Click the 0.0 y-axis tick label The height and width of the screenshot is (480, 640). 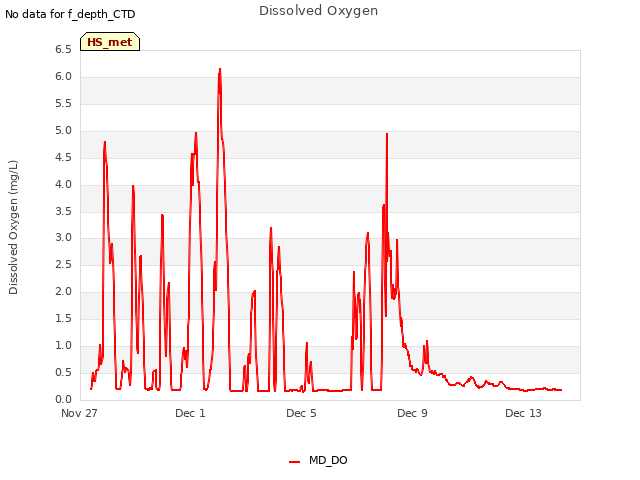(63, 399)
